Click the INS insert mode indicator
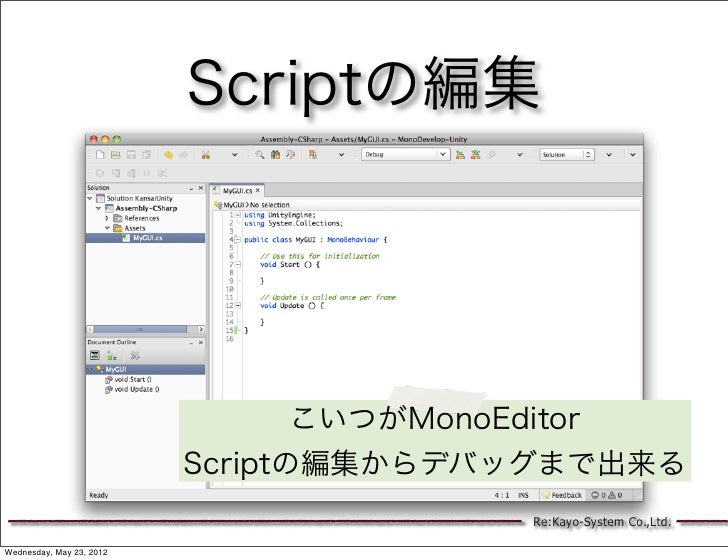The height and width of the screenshot is (560, 728). (x=523, y=495)
